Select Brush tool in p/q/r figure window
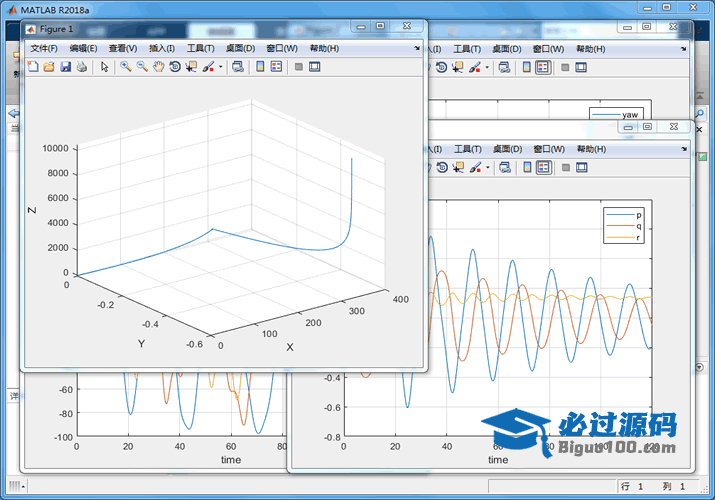This screenshot has height=500, width=715. [x=476, y=167]
